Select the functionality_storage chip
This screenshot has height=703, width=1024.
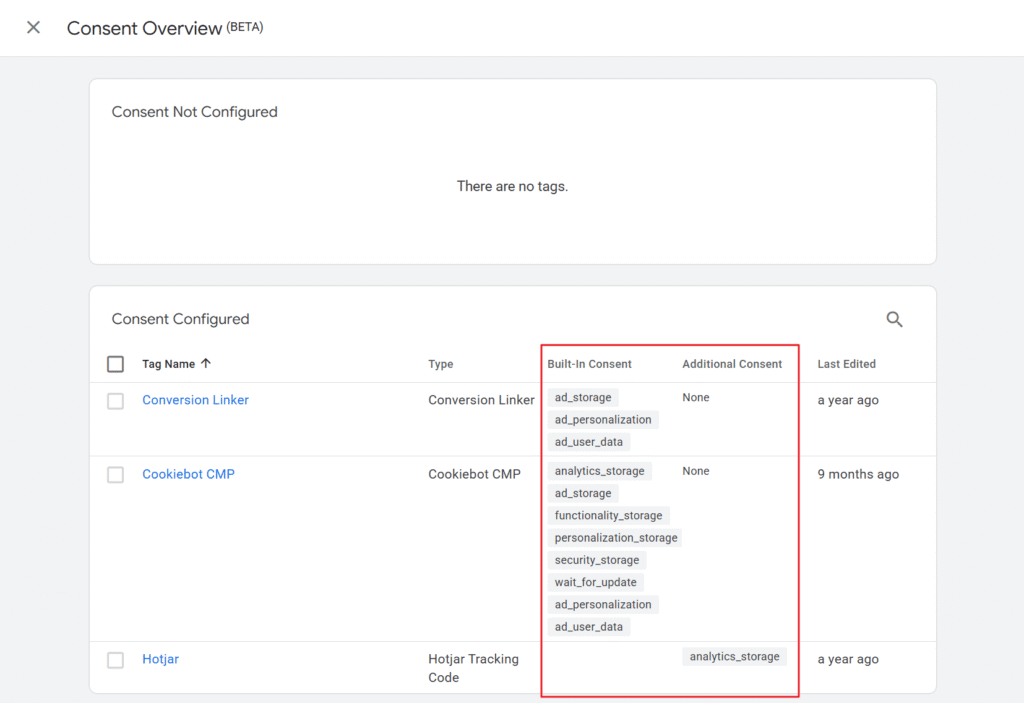(x=608, y=515)
